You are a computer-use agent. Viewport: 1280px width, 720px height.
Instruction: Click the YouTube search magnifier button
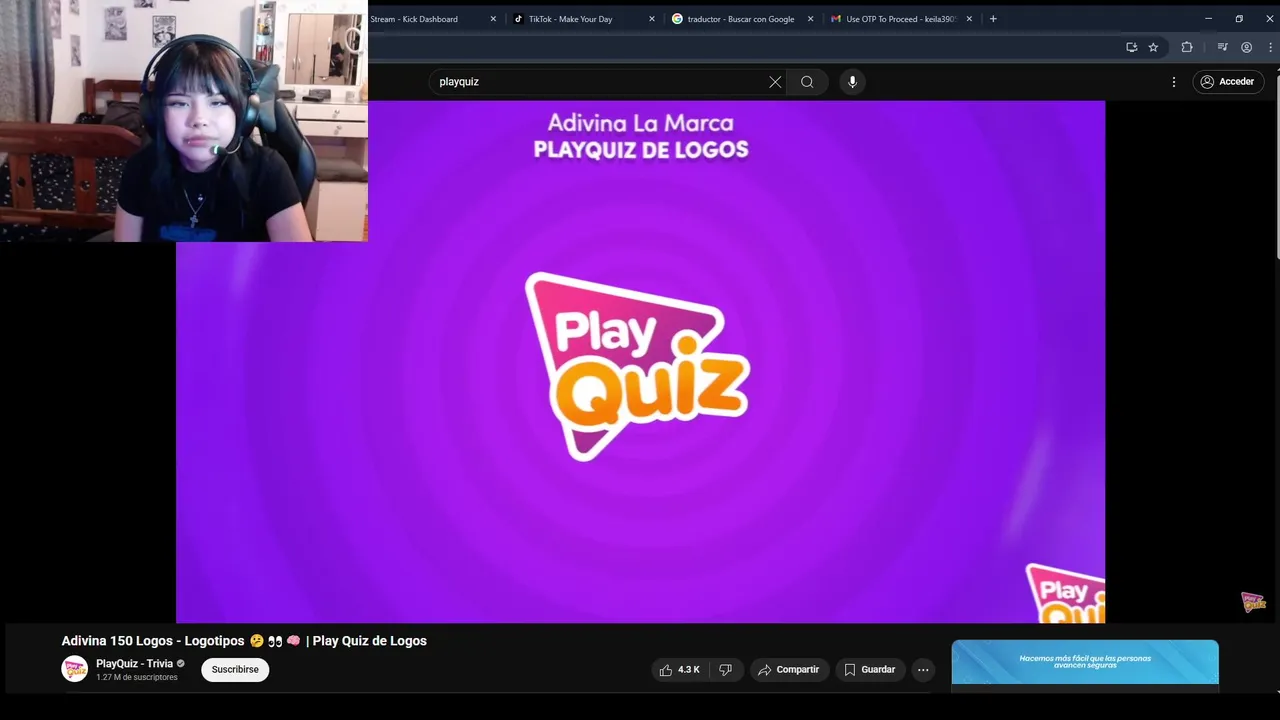click(807, 82)
